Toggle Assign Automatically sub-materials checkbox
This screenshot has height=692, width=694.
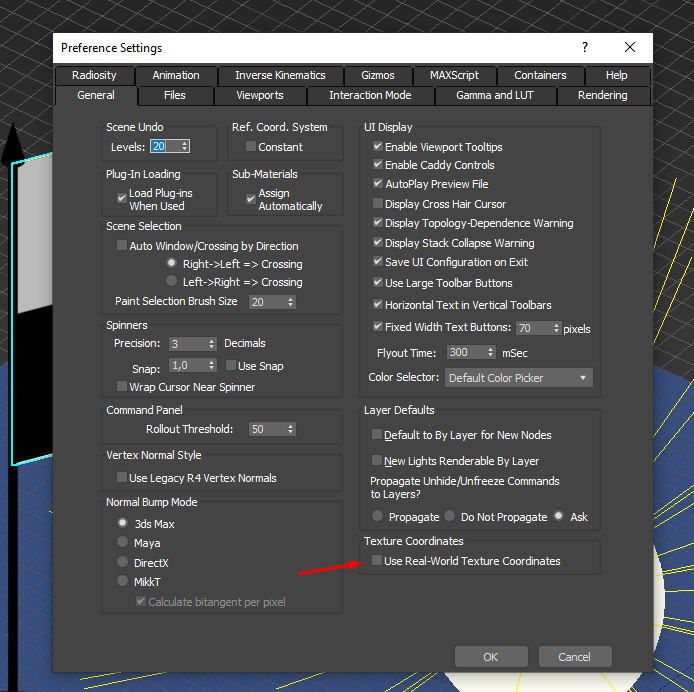coord(251,198)
